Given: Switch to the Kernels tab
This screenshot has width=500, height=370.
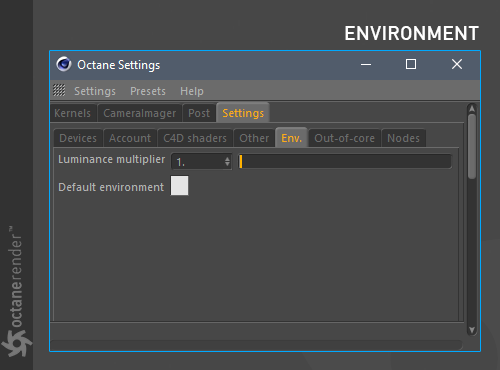Looking at the screenshot, I should pyautogui.click(x=73, y=113).
